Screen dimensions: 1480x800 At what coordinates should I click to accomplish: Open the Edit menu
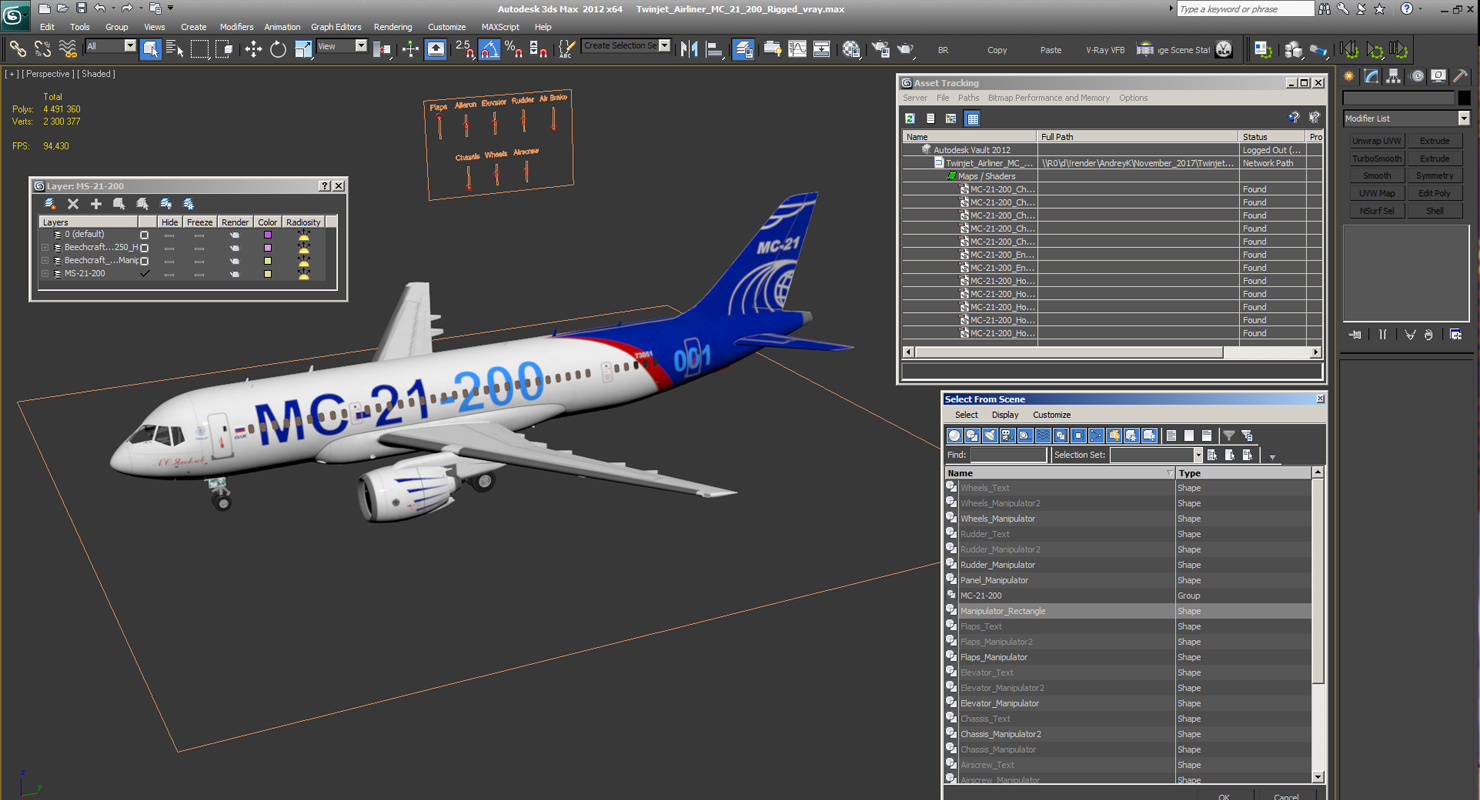[47, 27]
